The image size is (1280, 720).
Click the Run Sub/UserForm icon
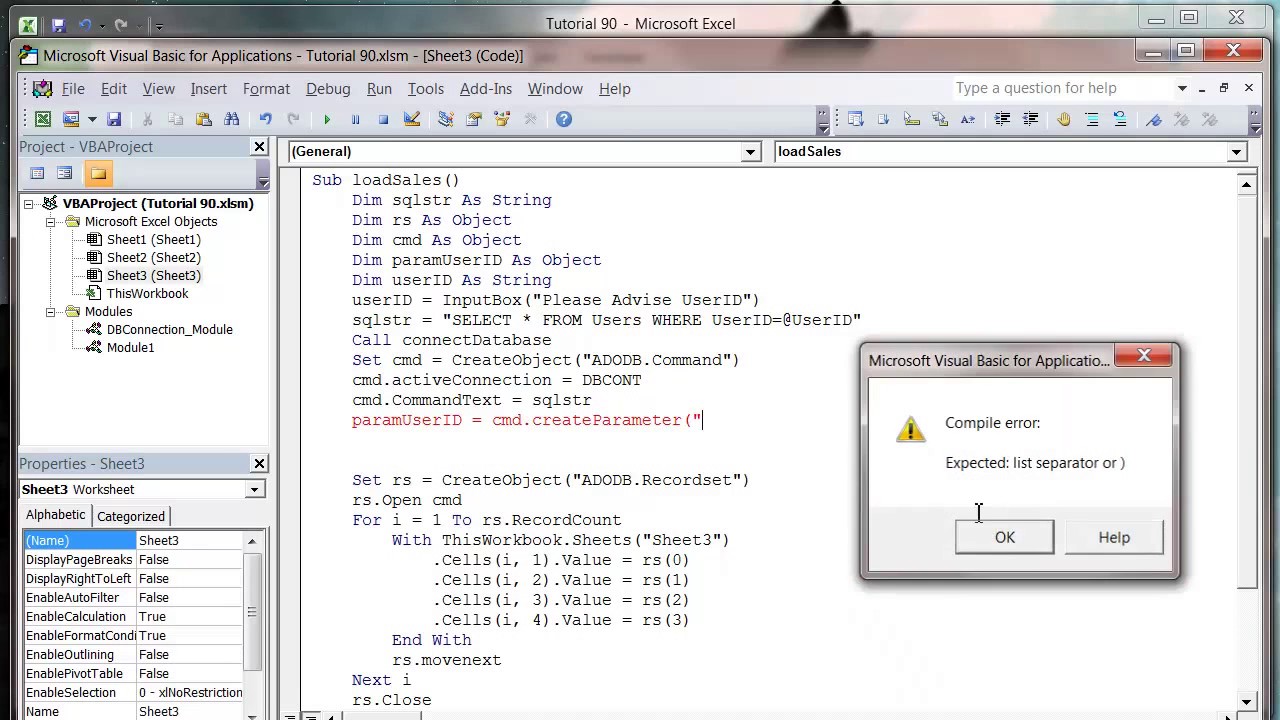coord(327,119)
